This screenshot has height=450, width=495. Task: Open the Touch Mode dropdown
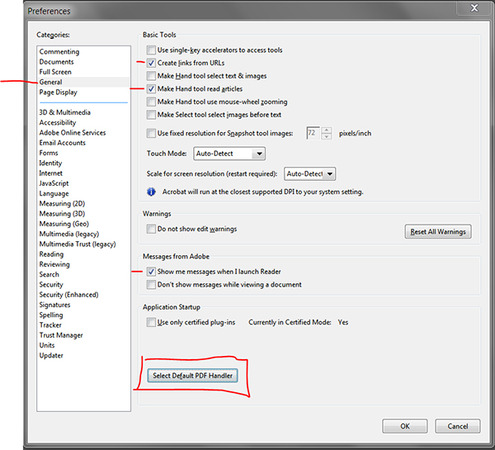pyautogui.click(x=229, y=154)
